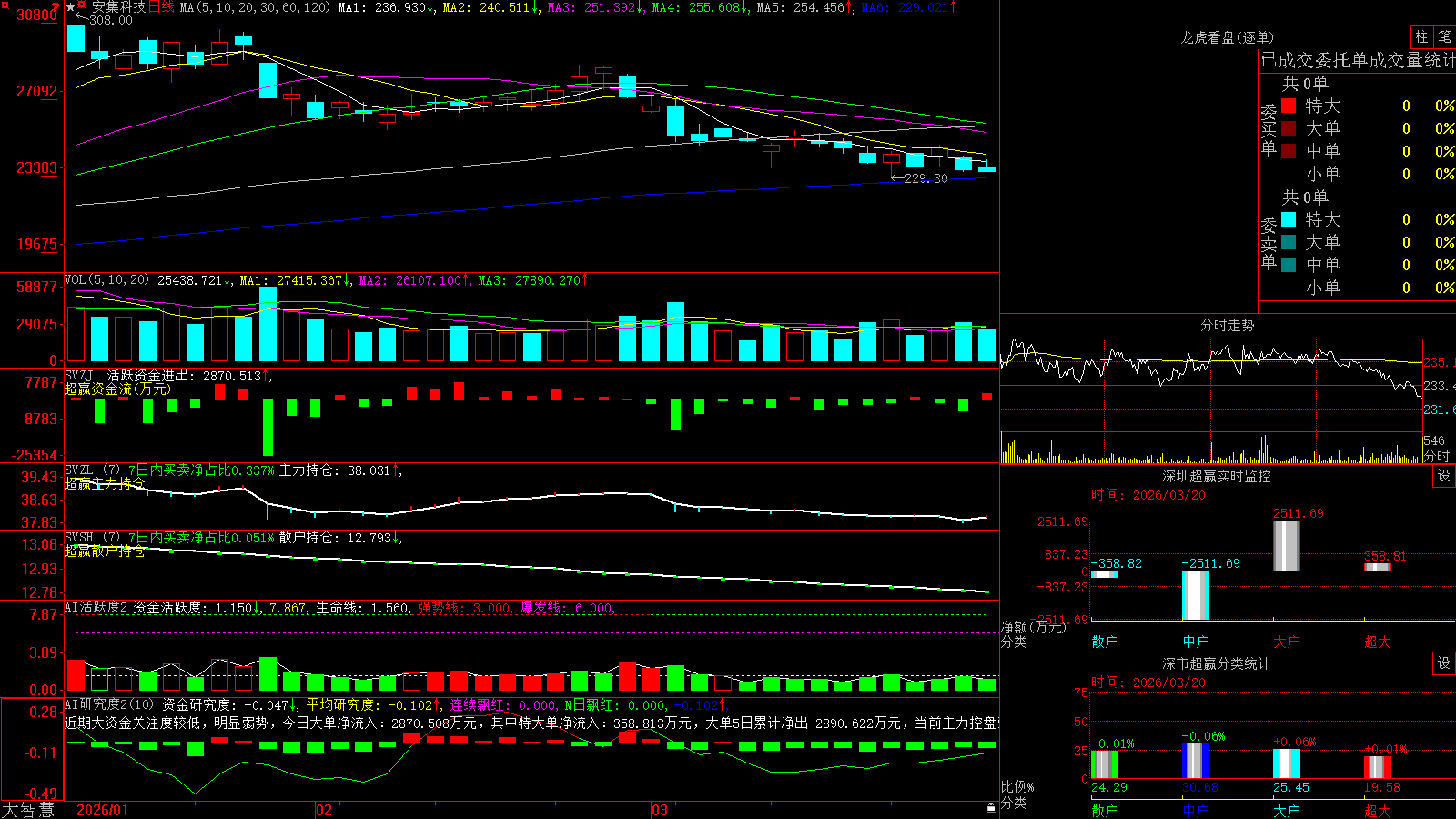Screen dimensions: 1456x819
Task: Click the lock icon at bottom of chart
Action: [992, 807]
